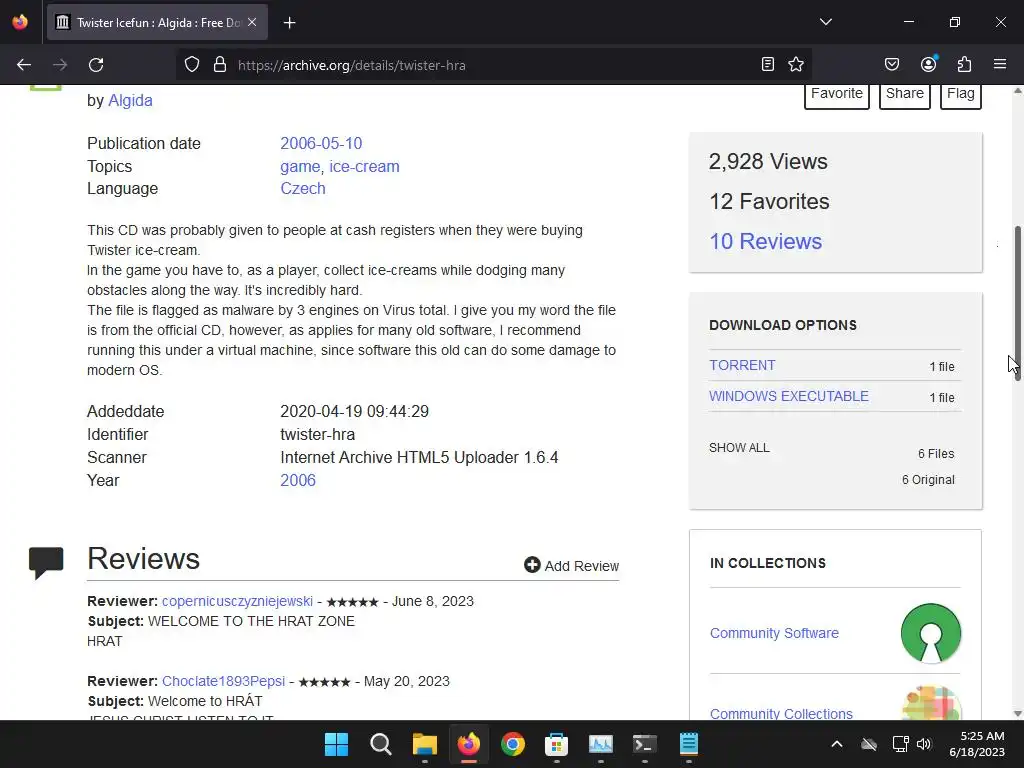The image size is (1024, 768).
Task: Open the game topic link
Action: click(x=300, y=167)
